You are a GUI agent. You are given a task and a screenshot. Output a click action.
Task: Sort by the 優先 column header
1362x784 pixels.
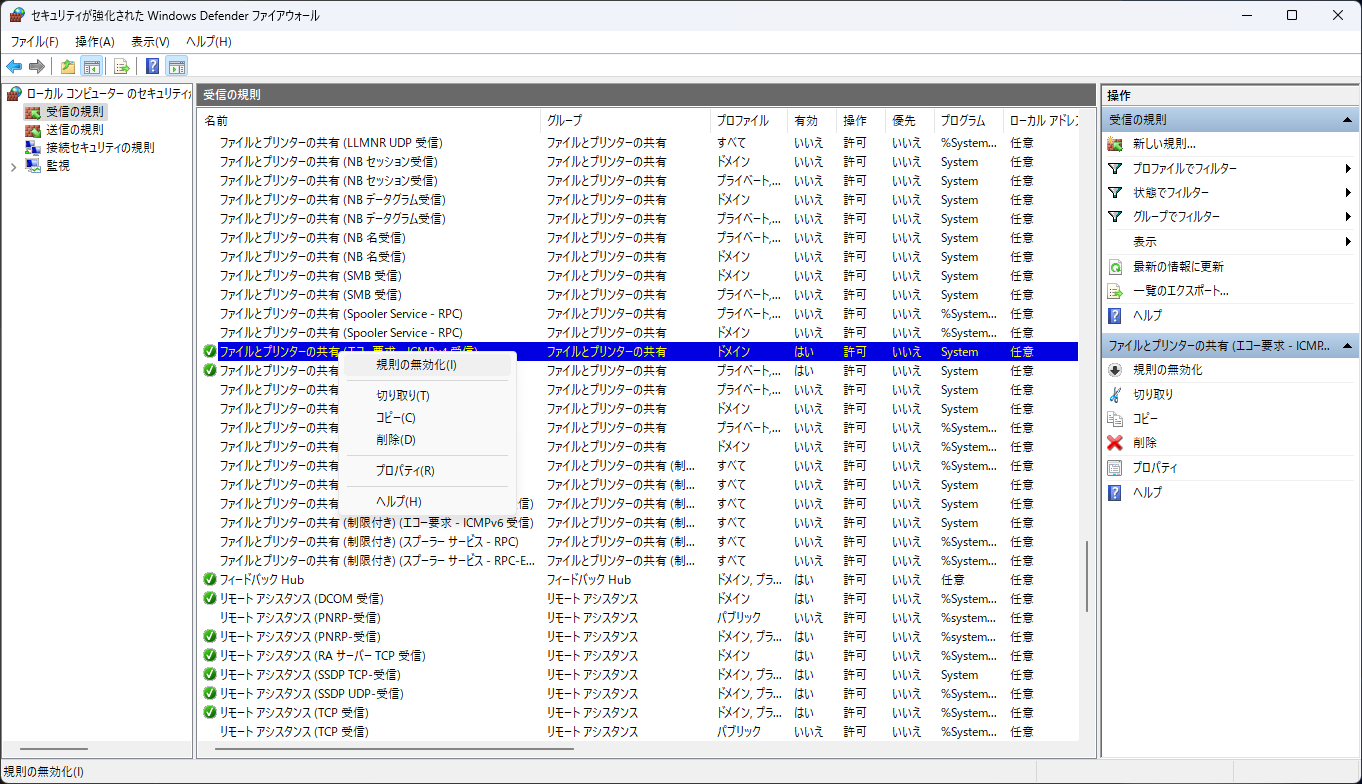[911, 120]
